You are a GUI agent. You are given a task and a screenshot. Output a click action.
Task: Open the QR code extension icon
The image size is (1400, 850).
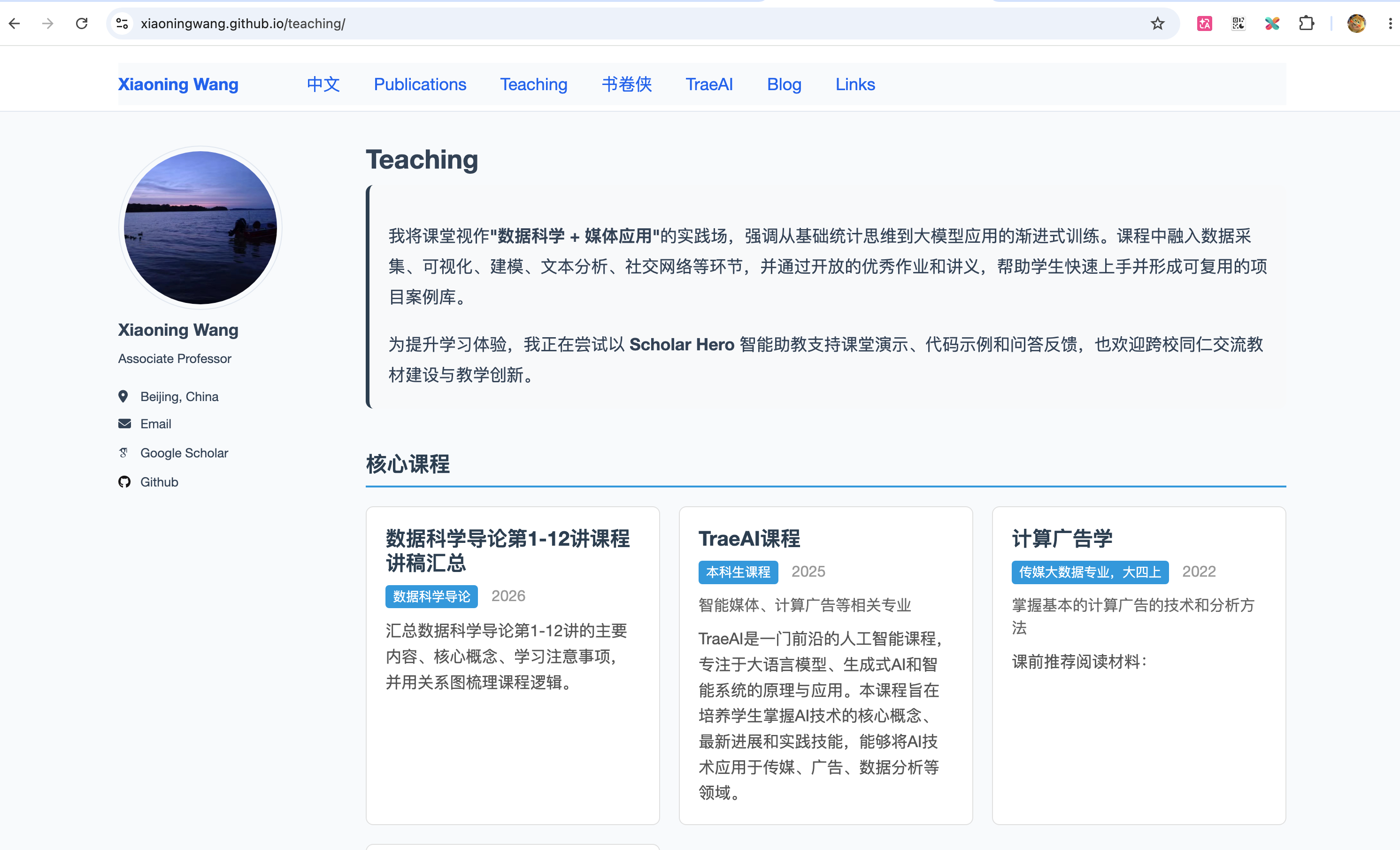coord(1238,23)
